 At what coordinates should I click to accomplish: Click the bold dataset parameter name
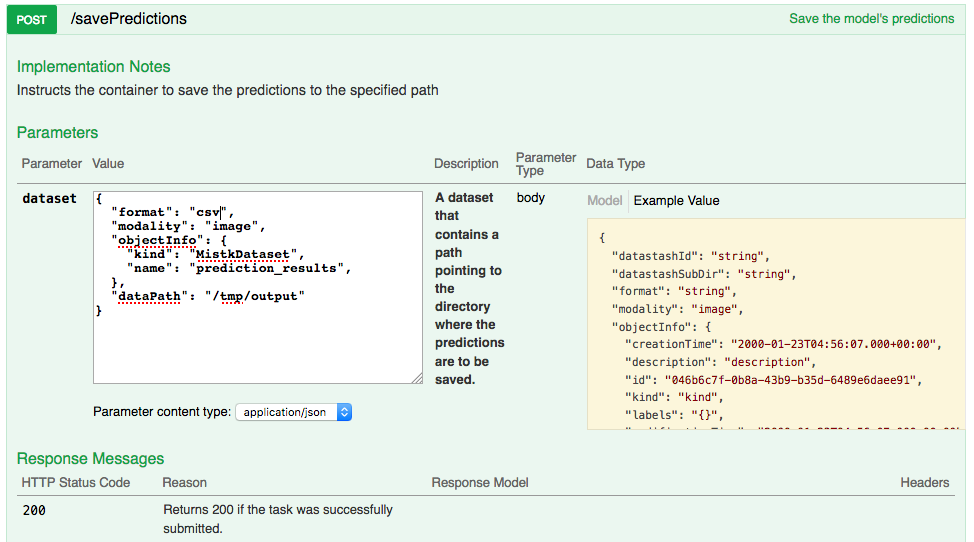pyautogui.click(x=49, y=198)
